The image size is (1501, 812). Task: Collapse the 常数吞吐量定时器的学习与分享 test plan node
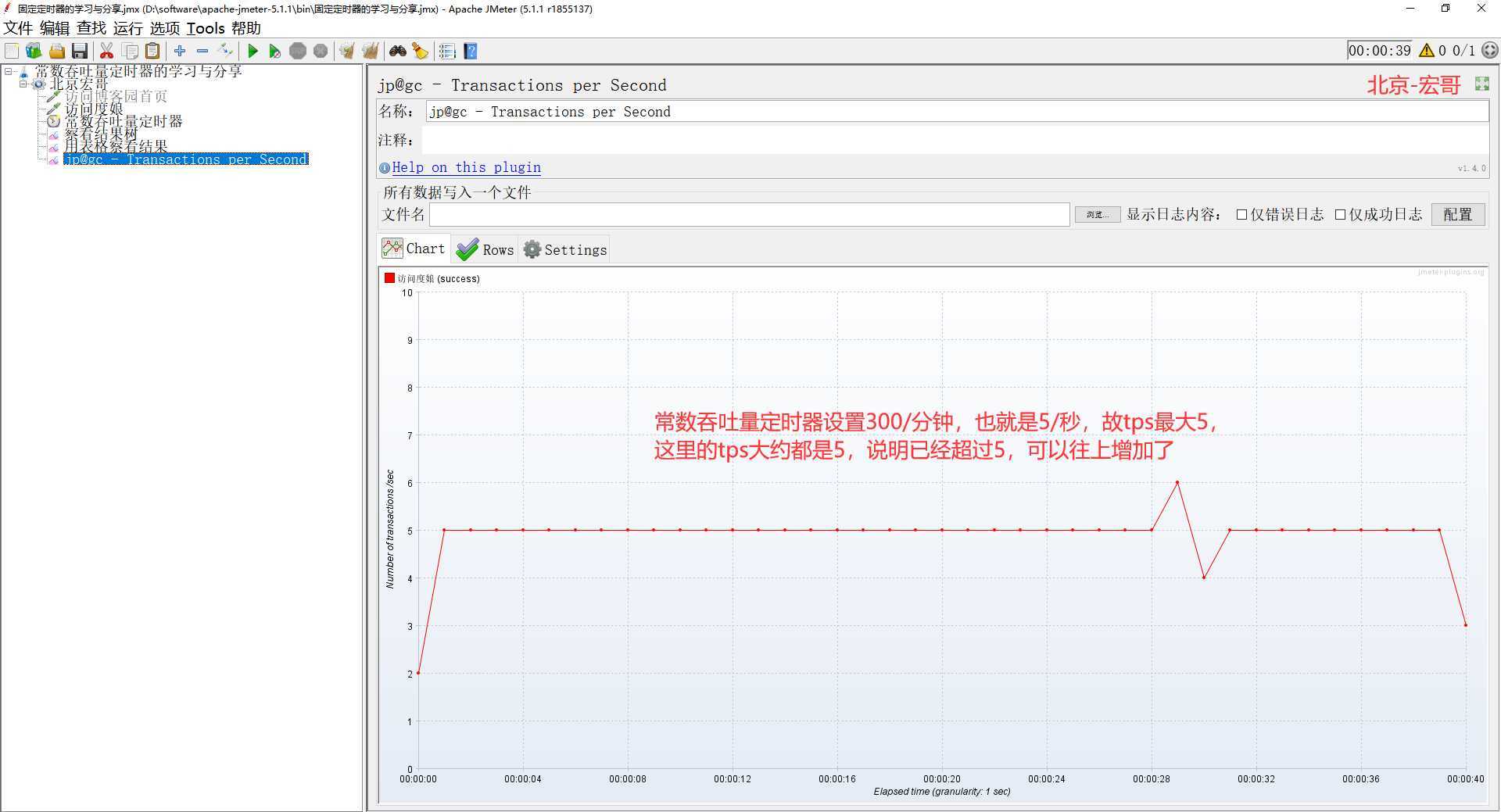(x=9, y=71)
